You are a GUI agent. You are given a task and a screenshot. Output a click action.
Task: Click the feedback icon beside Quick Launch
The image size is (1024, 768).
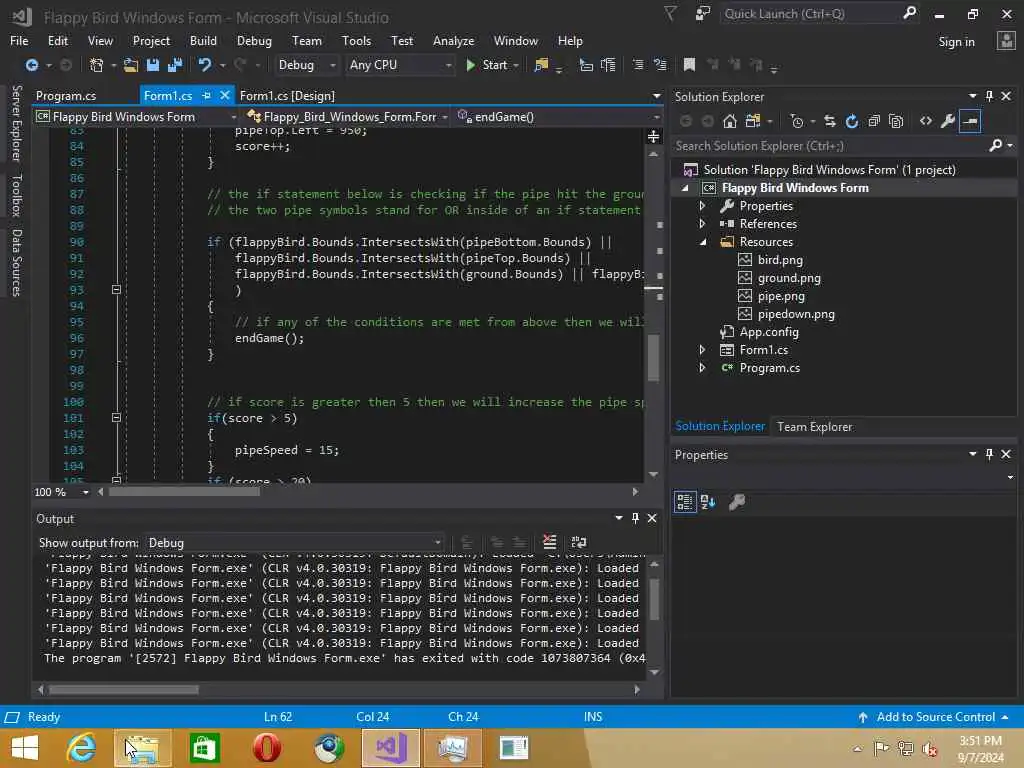tap(703, 14)
